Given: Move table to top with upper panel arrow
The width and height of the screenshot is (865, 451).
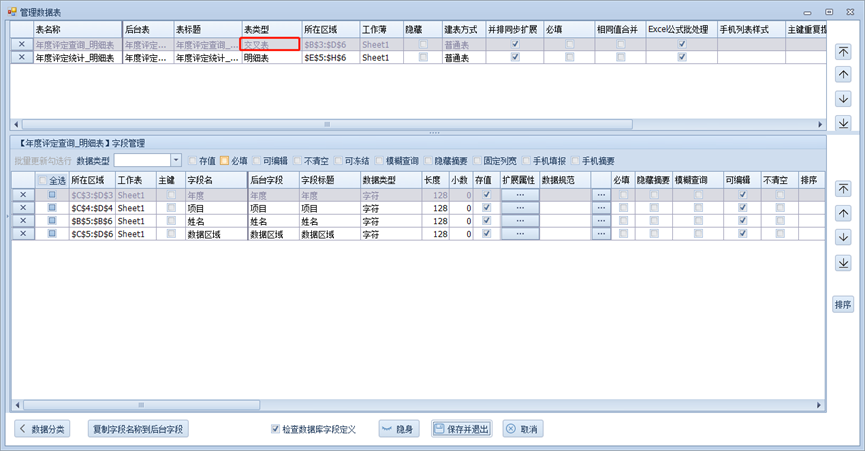Looking at the screenshot, I should (x=842, y=52).
